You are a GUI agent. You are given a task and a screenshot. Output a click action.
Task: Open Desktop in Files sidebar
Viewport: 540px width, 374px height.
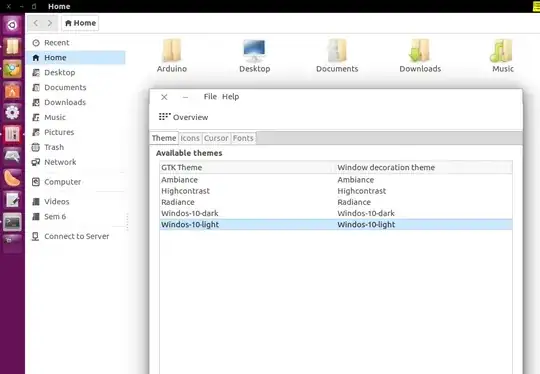pyautogui.click(x=76, y=72)
